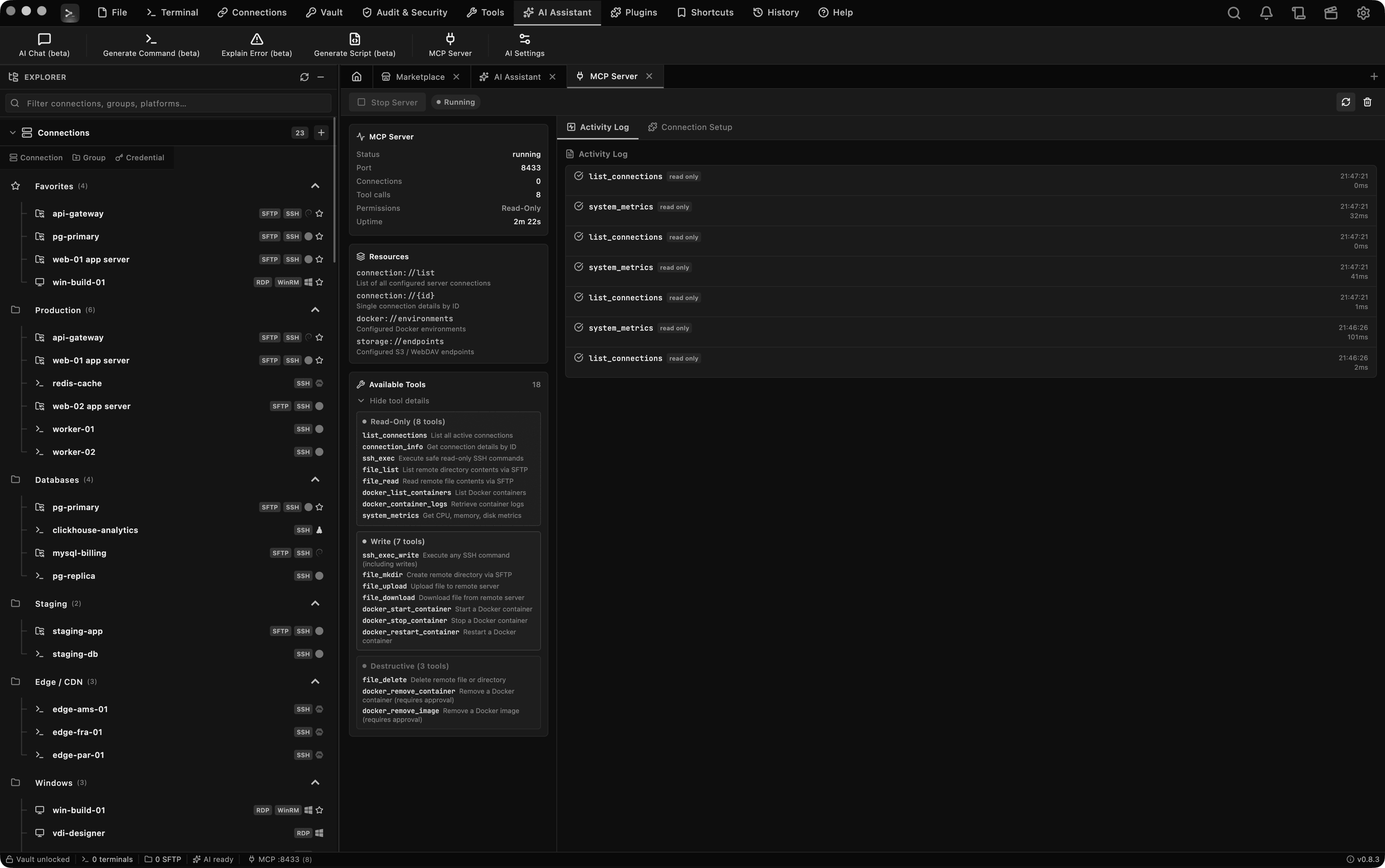Open Generate Command (beta)

(x=151, y=45)
